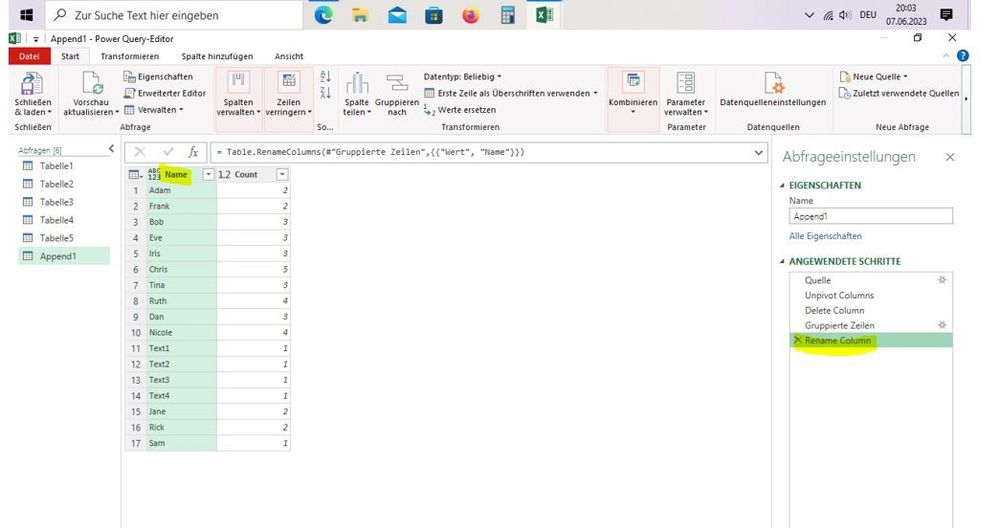Click the query Name field showing Append1
999x528 pixels.
point(870,217)
